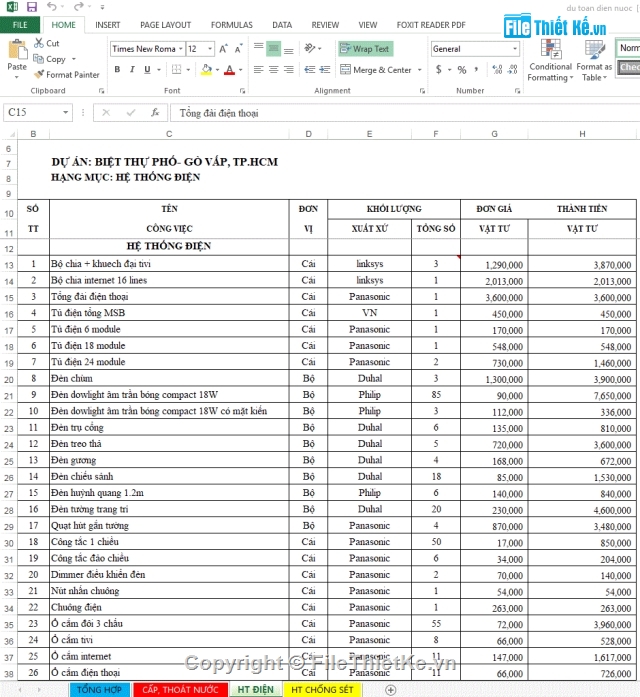Switch to PAGE LAYOUT ribbon tab
The height and width of the screenshot is (697, 640).
pos(165,25)
